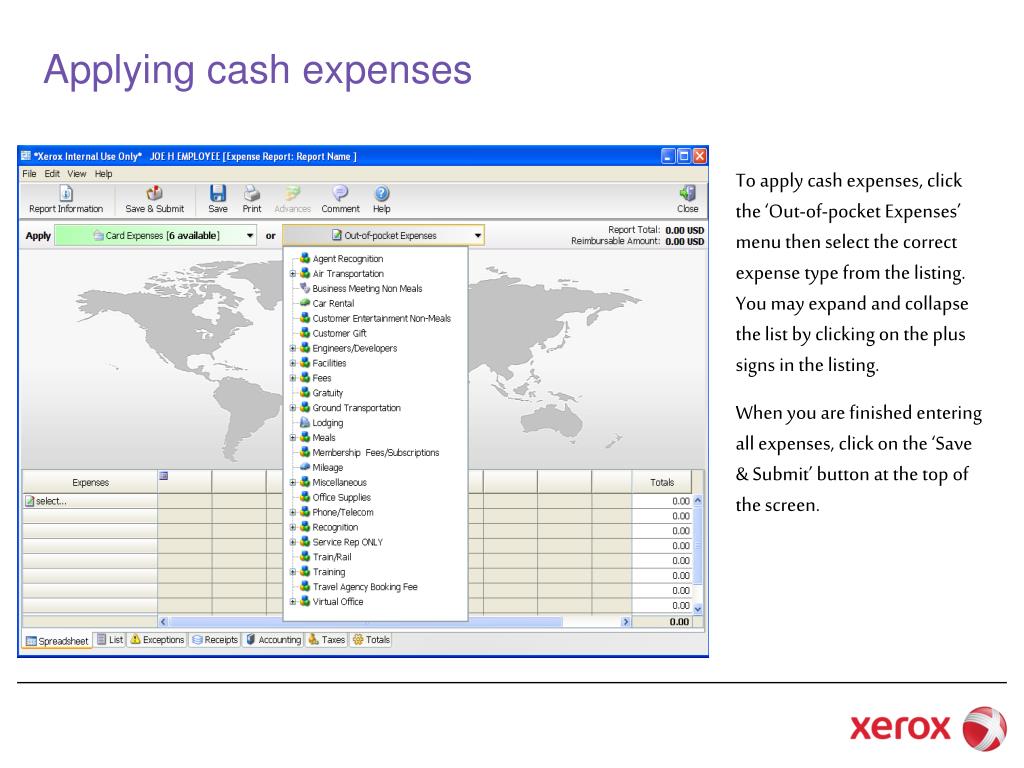Open the File menu

[29, 174]
